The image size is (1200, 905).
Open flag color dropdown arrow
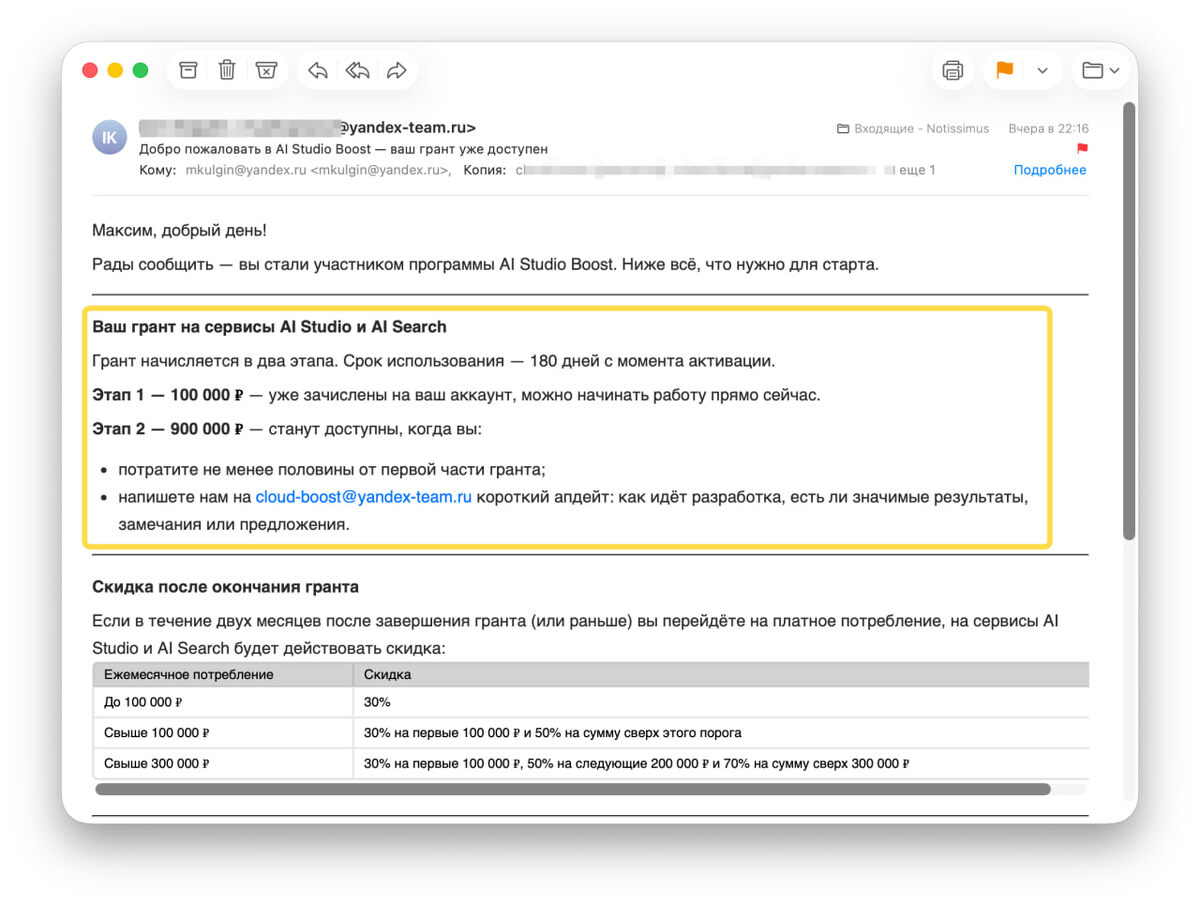point(1042,70)
